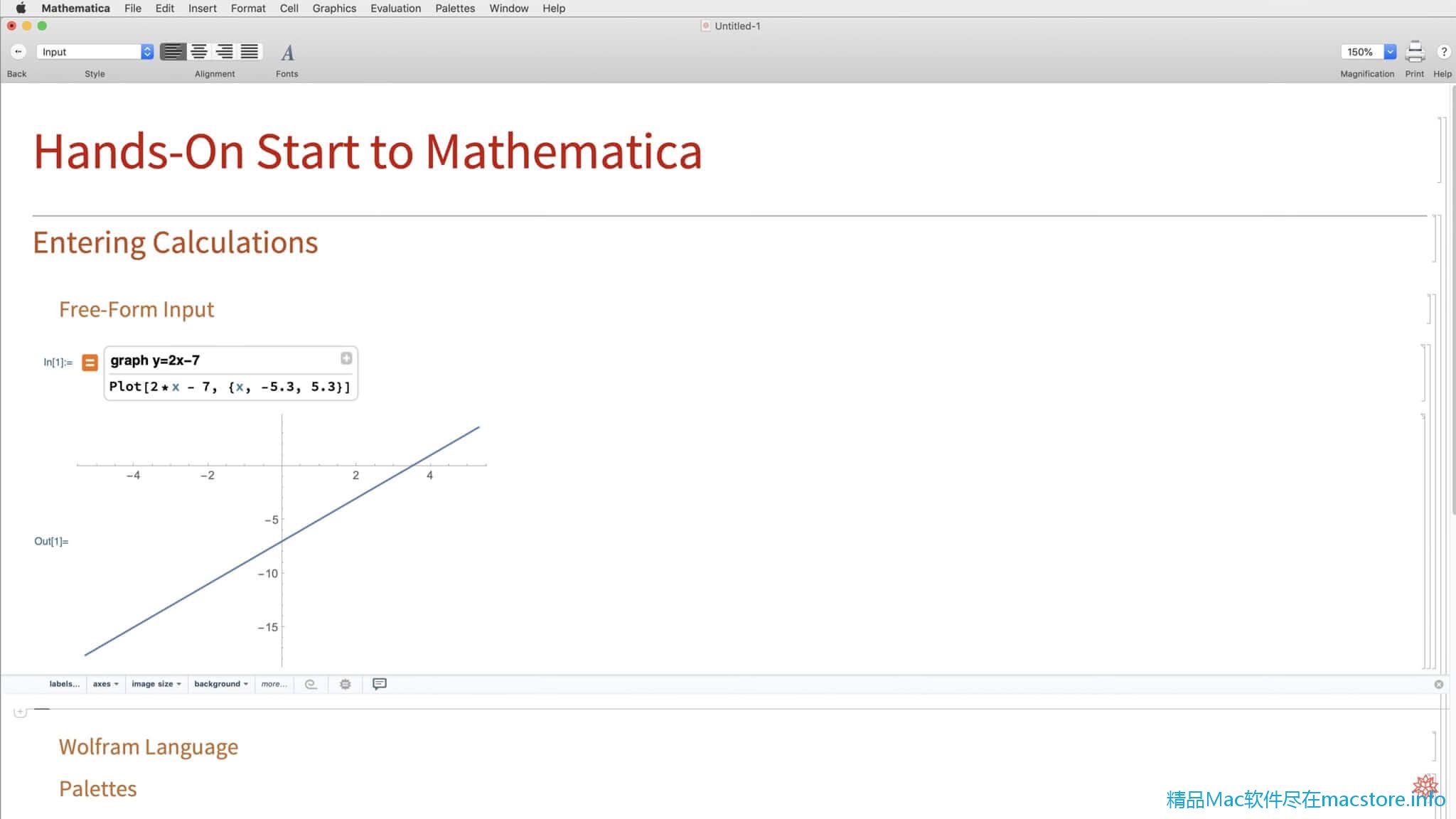Click the more... suggestions button
Viewport: 1456px width, 819px height.
click(274, 684)
